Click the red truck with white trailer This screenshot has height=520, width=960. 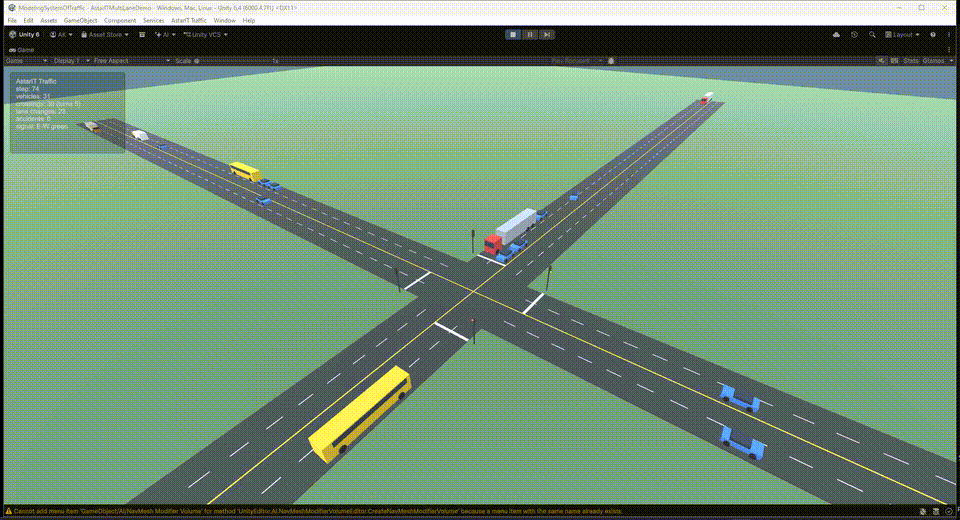click(510, 231)
